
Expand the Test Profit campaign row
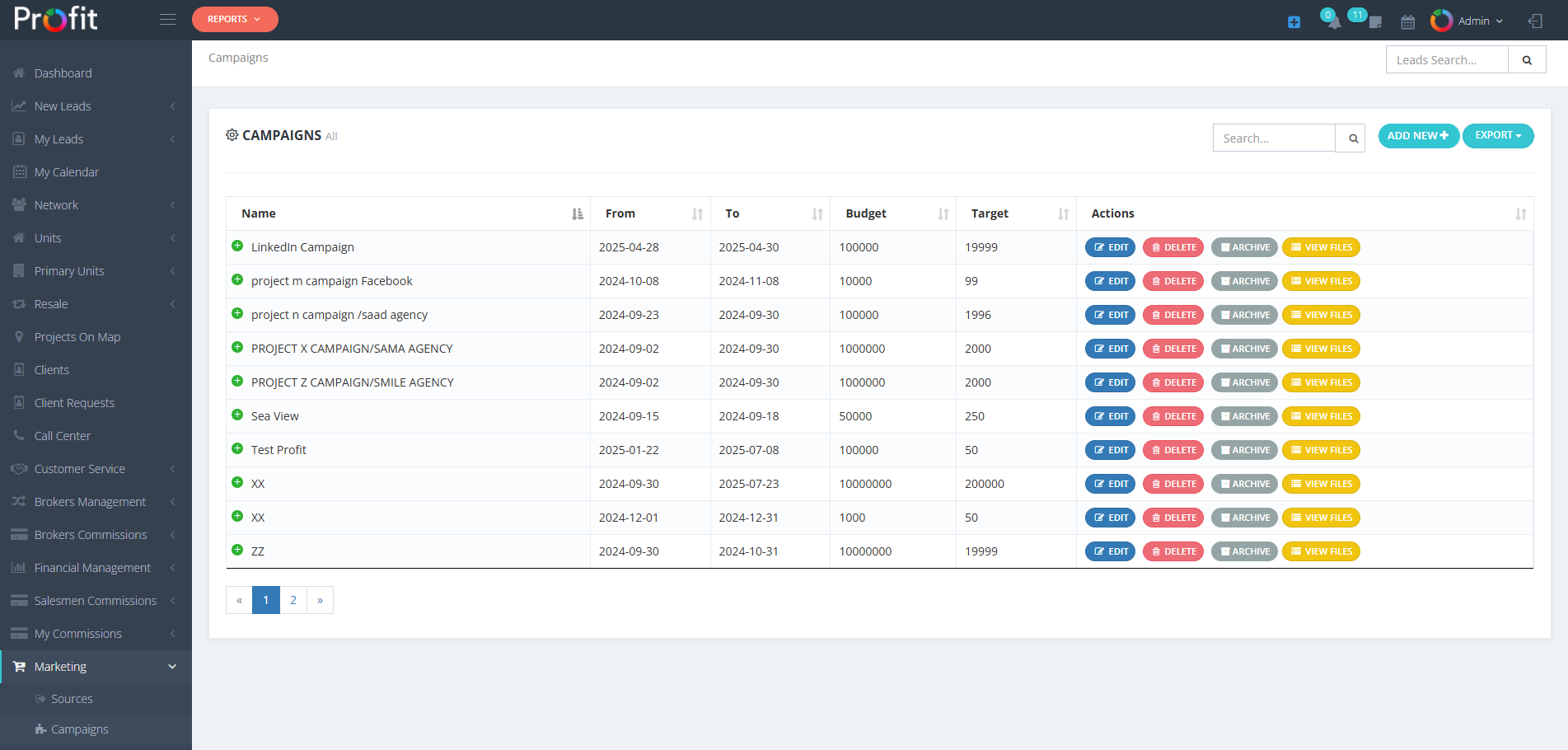point(237,448)
